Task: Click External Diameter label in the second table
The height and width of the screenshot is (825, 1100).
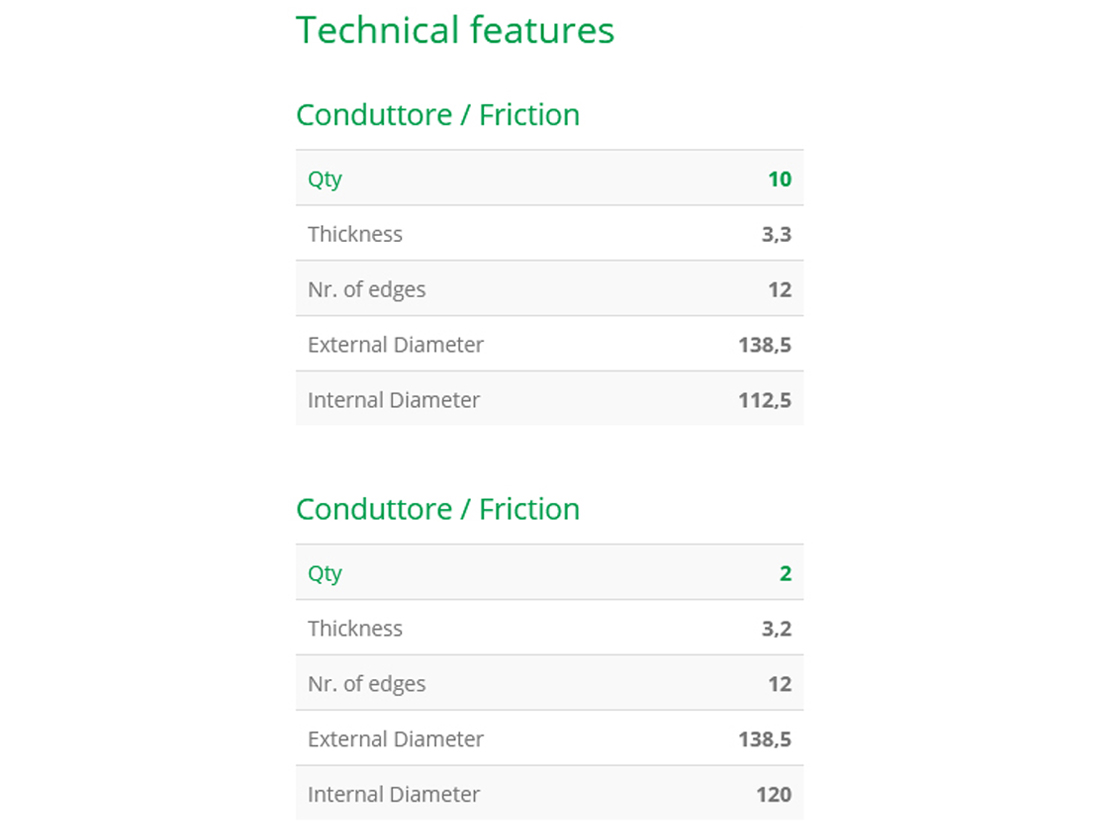Action: click(395, 738)
